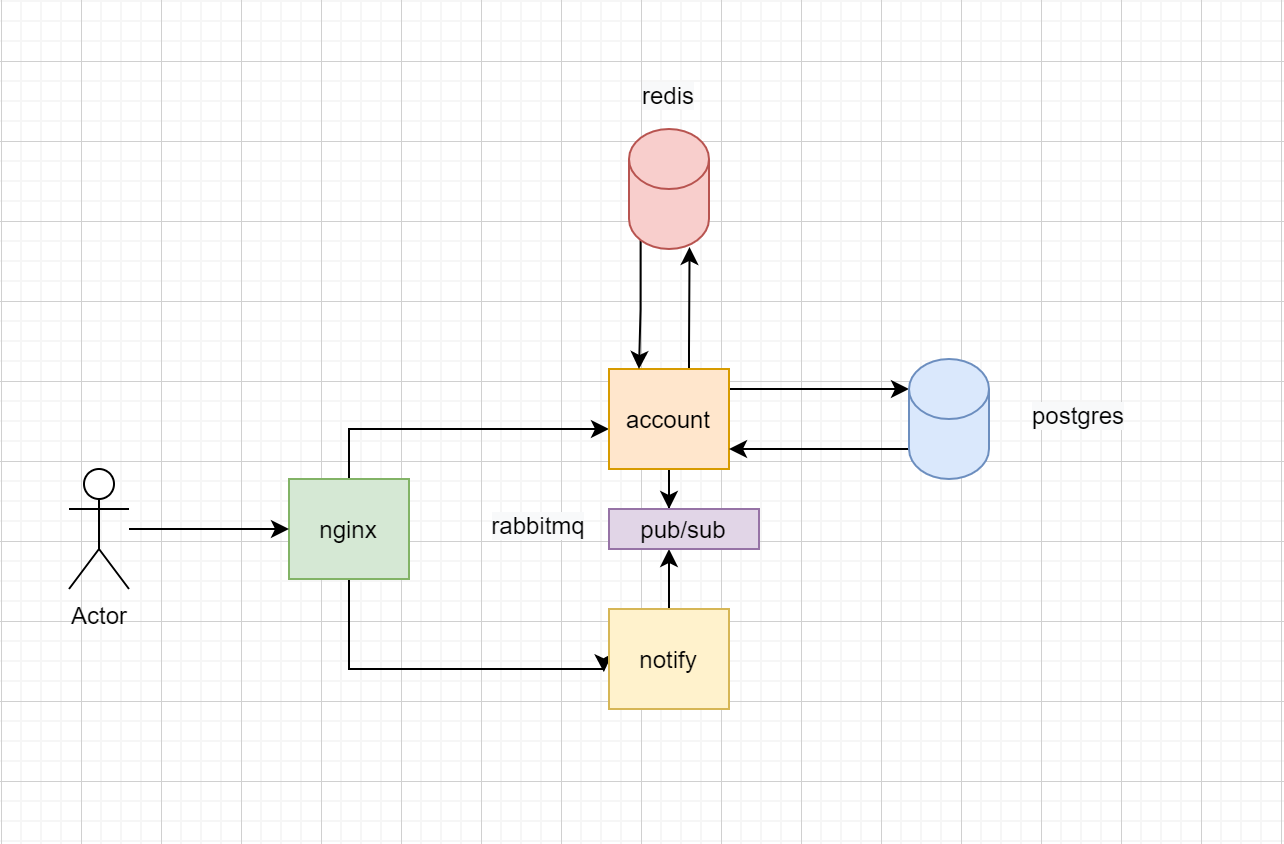This screenshot has height=844, width=1284.
Task: Click the redis text label
Action: coord(667,96)
